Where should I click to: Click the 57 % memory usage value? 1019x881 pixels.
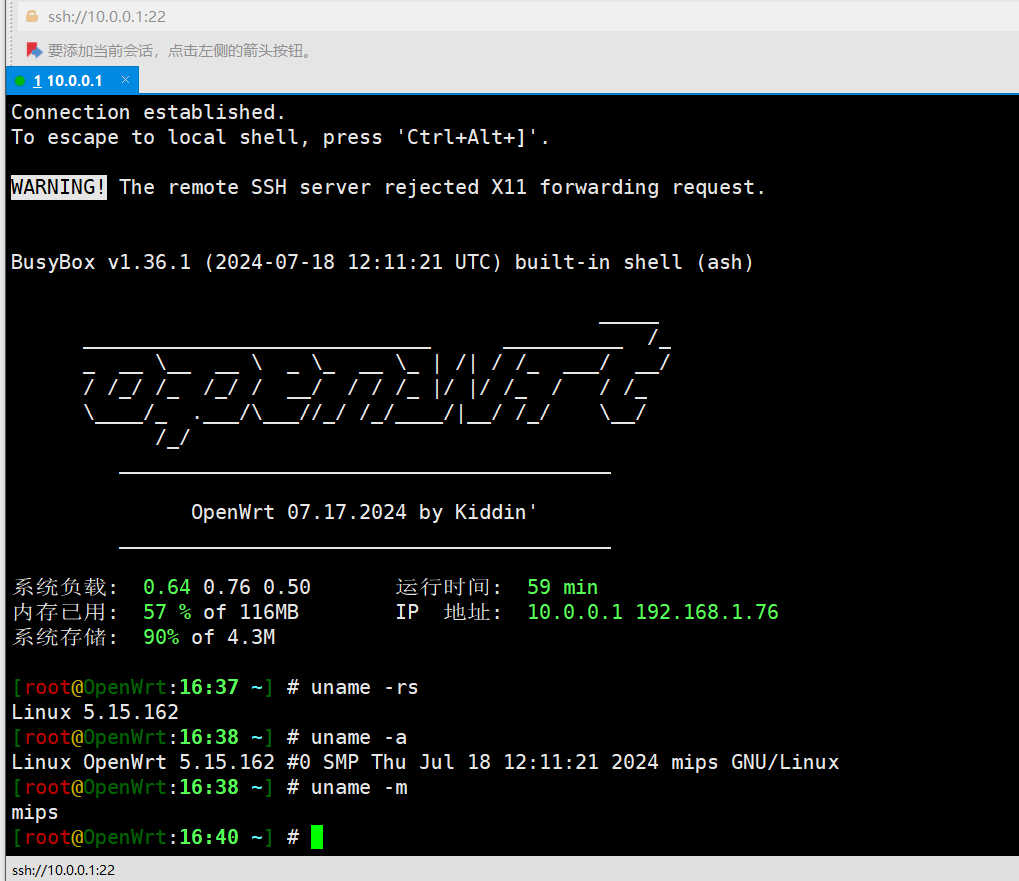tap(167, 612)
